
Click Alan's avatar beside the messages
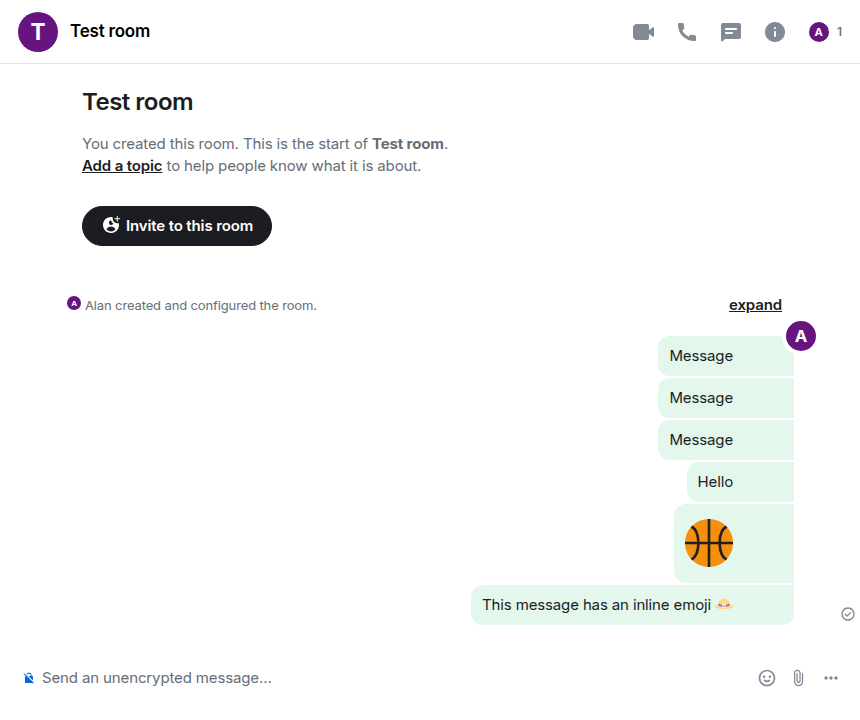pos(801,337)
